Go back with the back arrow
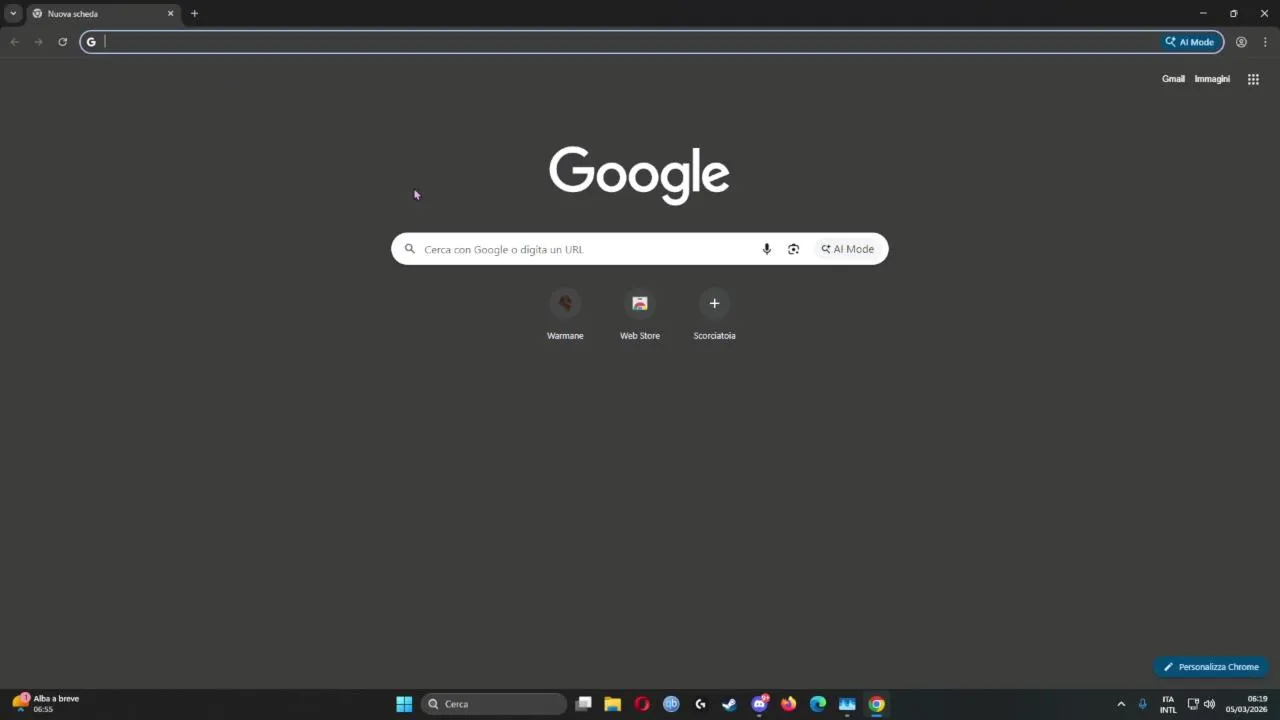1280x720 pixels. point(15,42)
